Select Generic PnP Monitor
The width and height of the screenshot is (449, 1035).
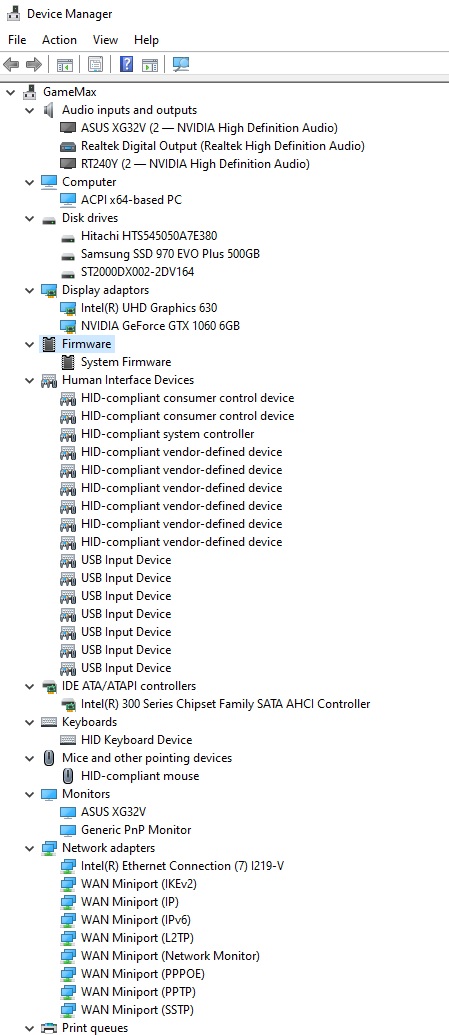tap(136, 830)
